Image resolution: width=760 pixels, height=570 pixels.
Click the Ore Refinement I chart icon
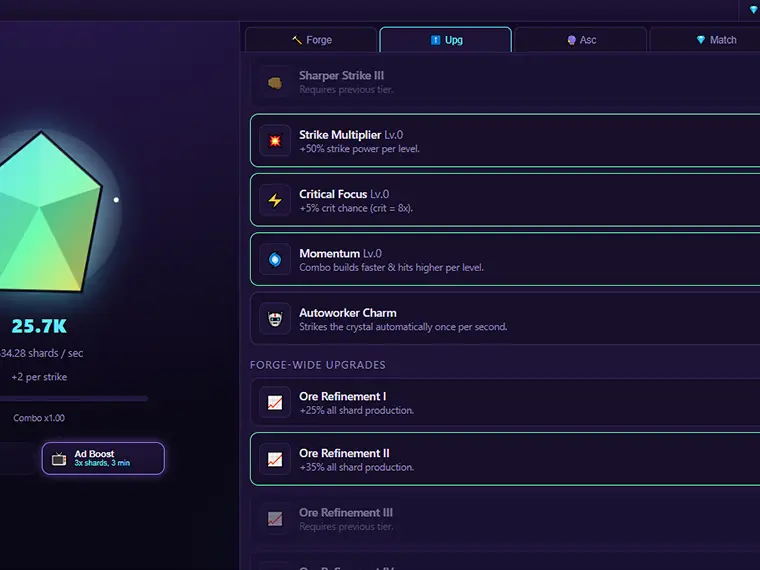(x=275, y=402)
